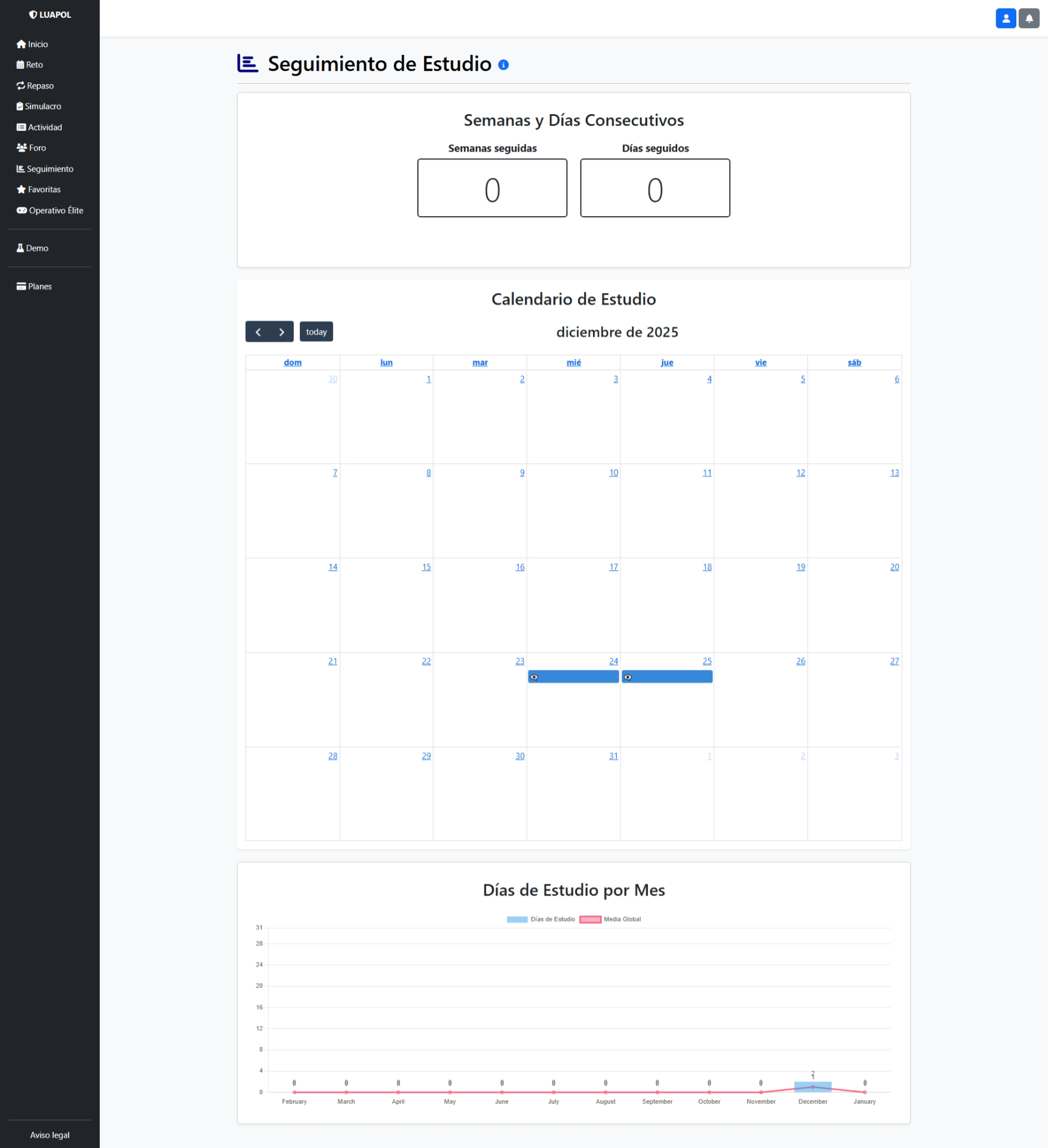Click the info icon beside Seguimiento de Estudio
Screen dimensions: 1048x1148
pyautogui.click(x=503, y=65)
